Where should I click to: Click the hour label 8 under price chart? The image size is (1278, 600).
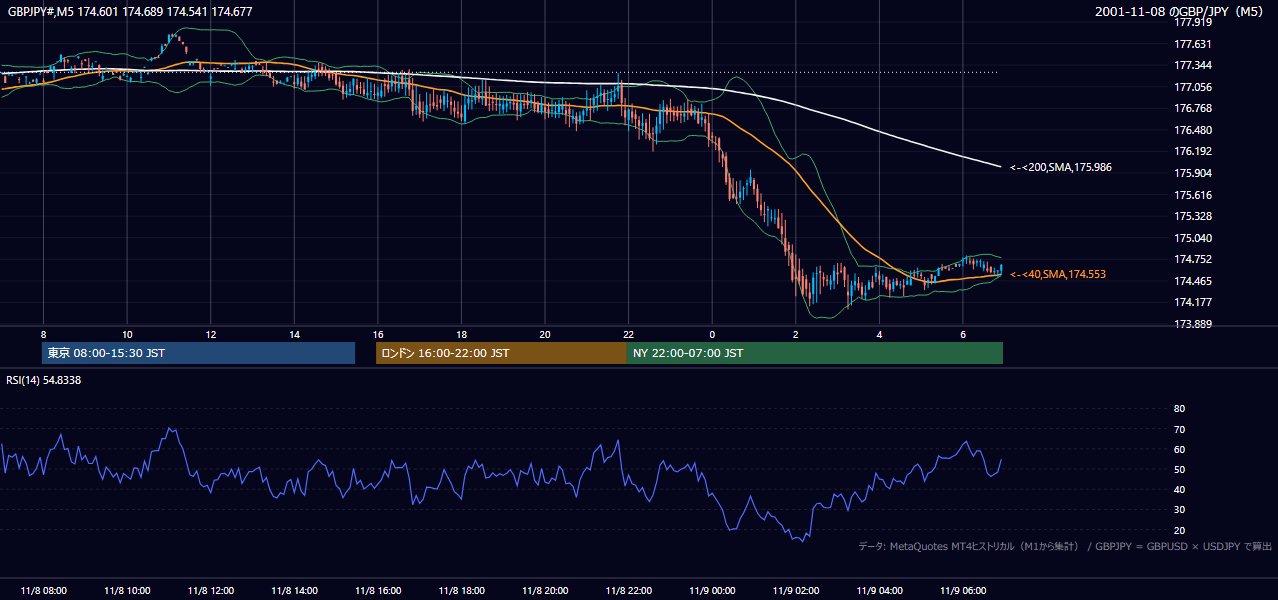pos(44,334)
